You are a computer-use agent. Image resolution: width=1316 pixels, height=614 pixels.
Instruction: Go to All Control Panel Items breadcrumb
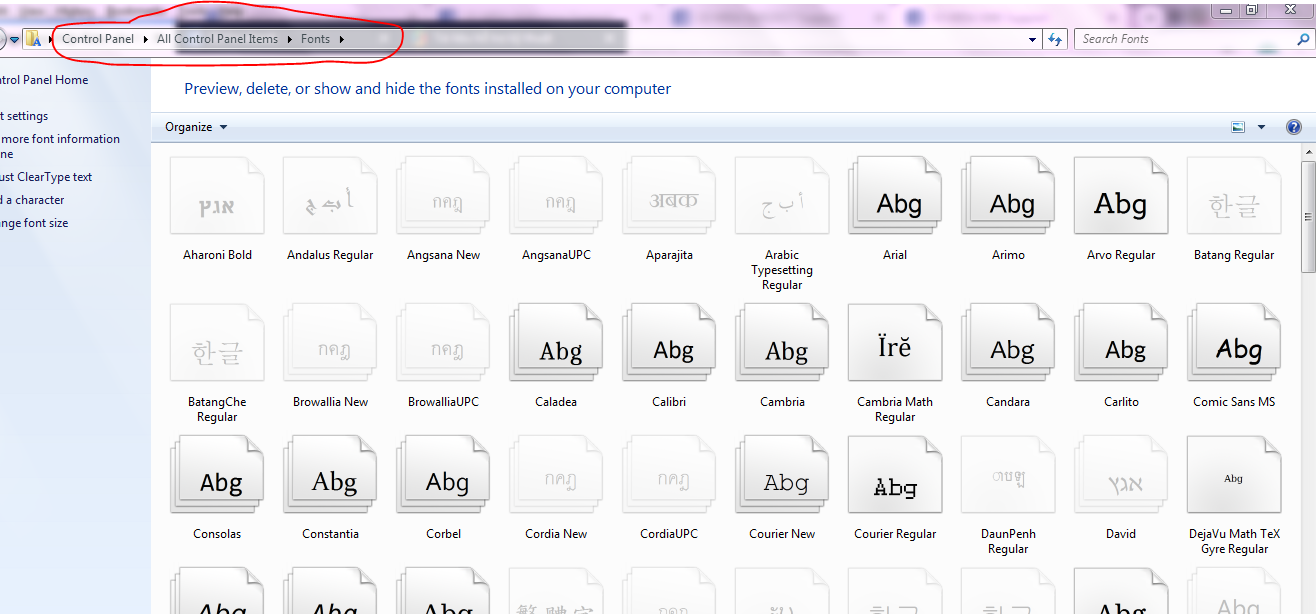click(x=217, y=39)
